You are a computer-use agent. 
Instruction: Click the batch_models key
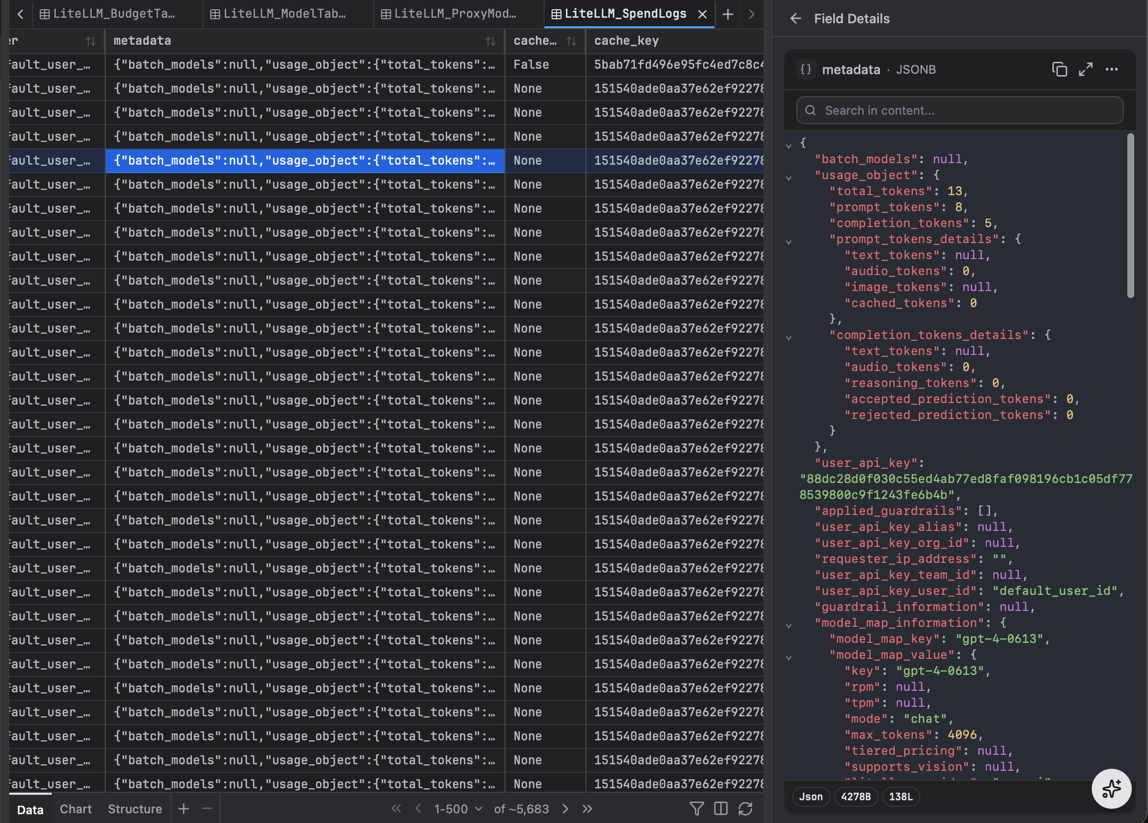[866, 159]
